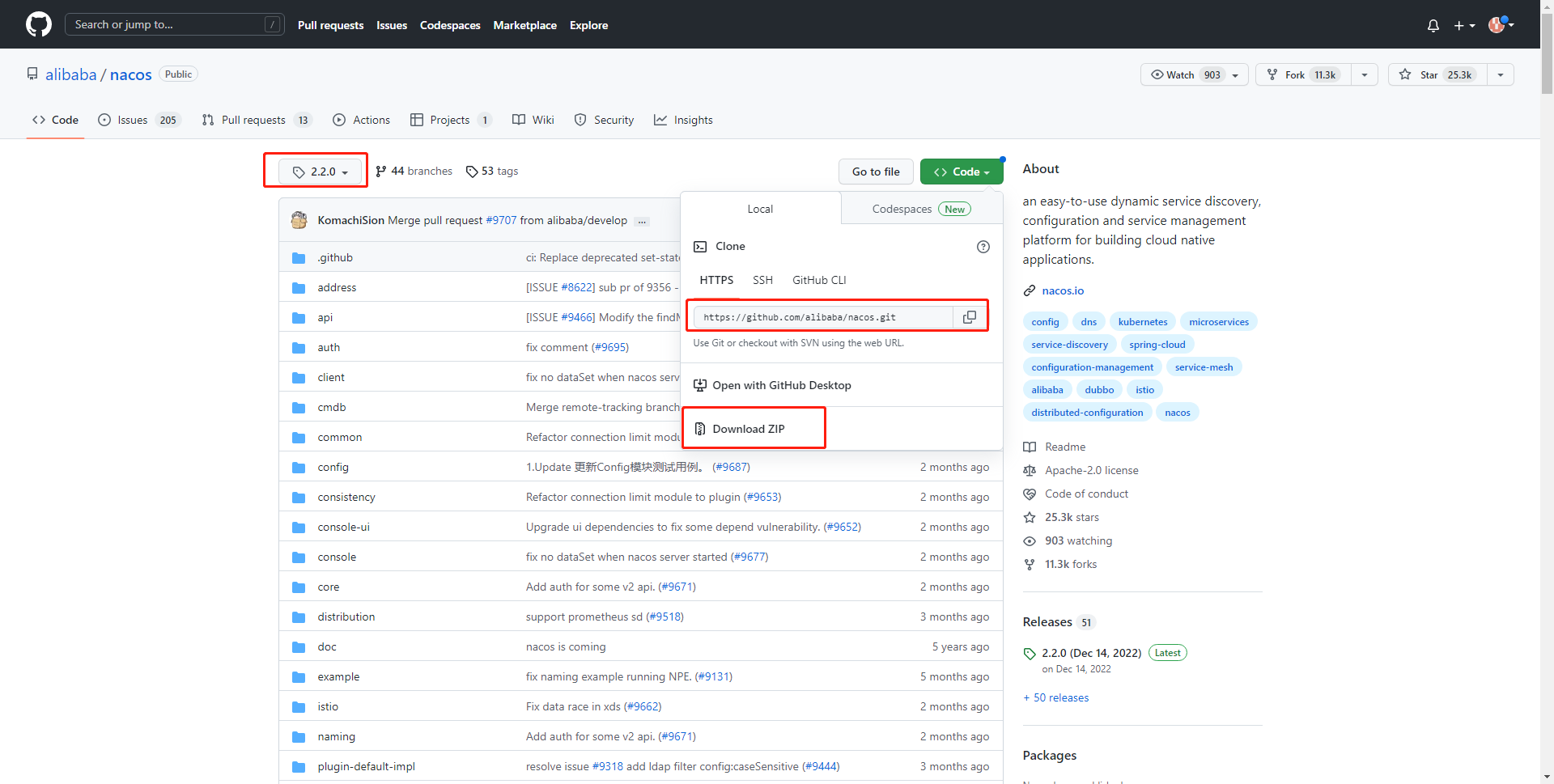Click KomachiSion's commit author avatar

pos(299,220)
